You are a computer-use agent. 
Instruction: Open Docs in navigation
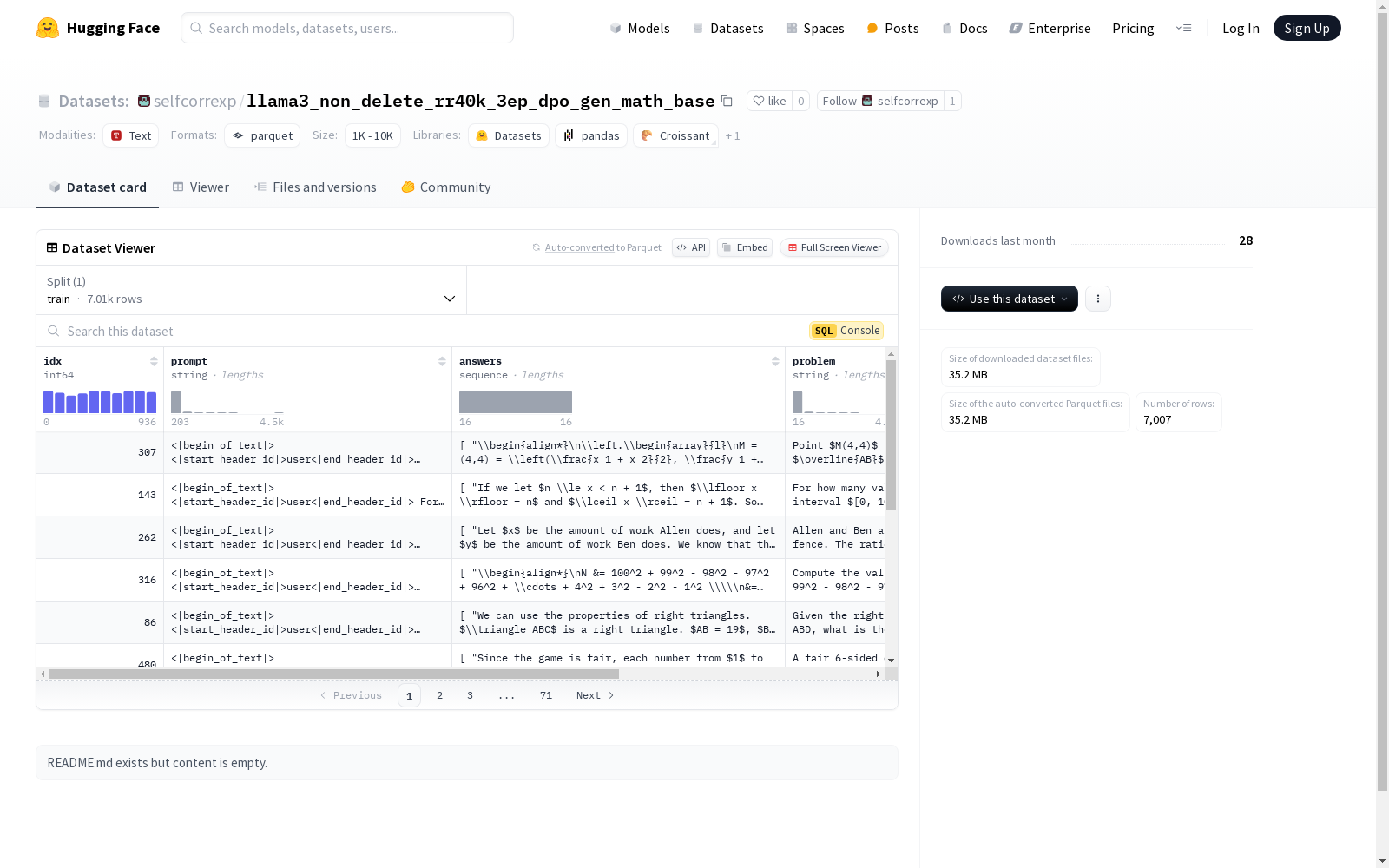(964, 28)
